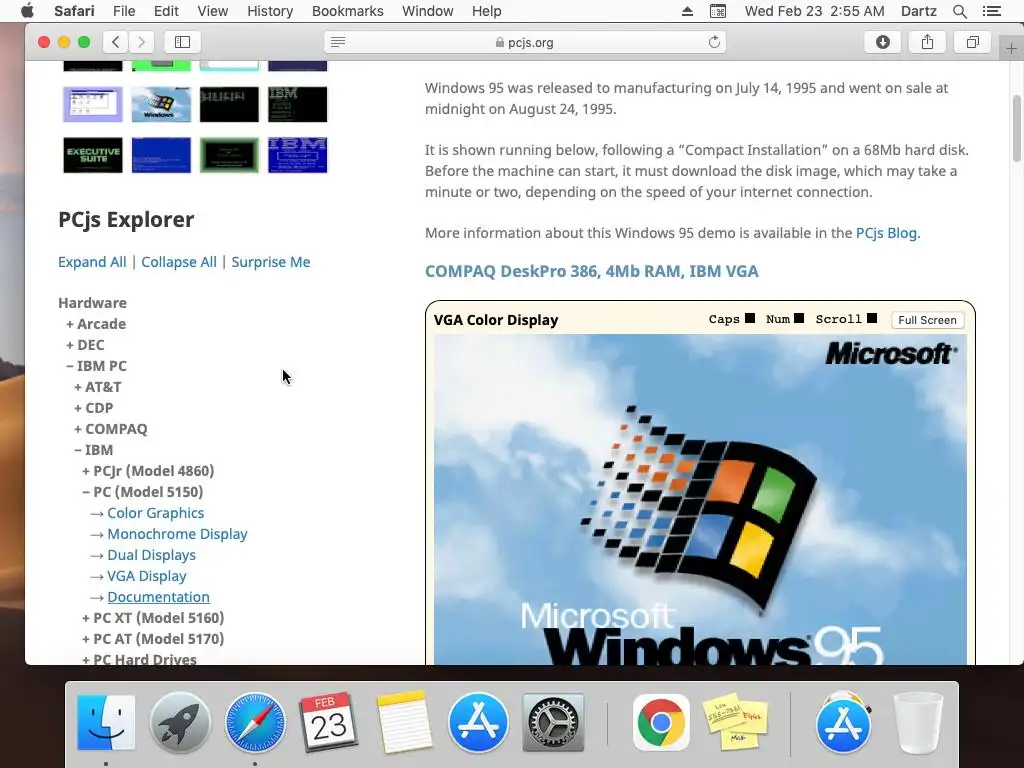1024x768 pixels.
Task: Show the Safari sidebar
Action: pos(182,42)
